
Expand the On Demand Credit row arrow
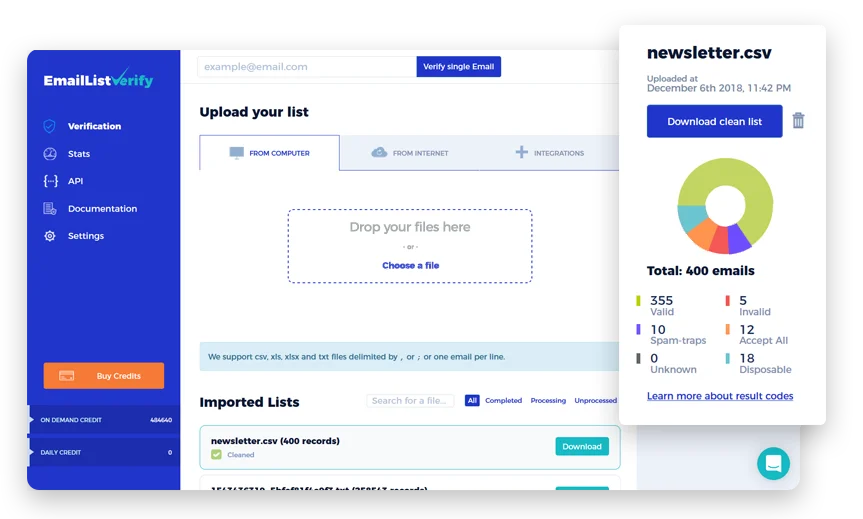pos(31,420)
